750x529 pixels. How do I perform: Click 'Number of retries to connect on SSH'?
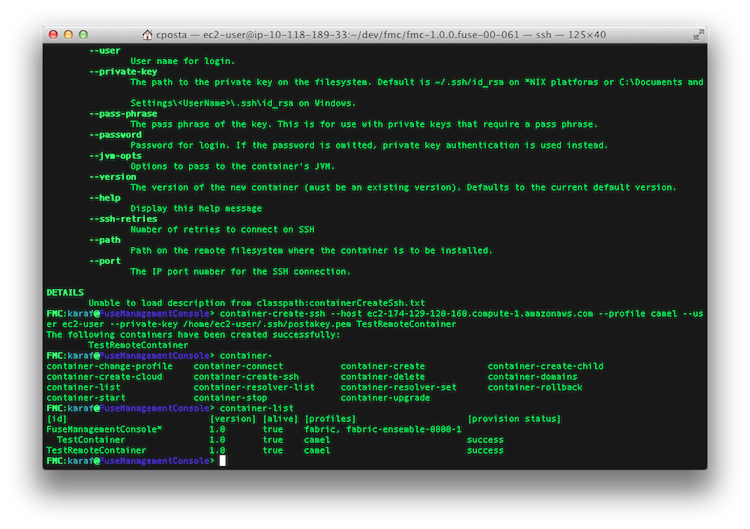[222, 230]
